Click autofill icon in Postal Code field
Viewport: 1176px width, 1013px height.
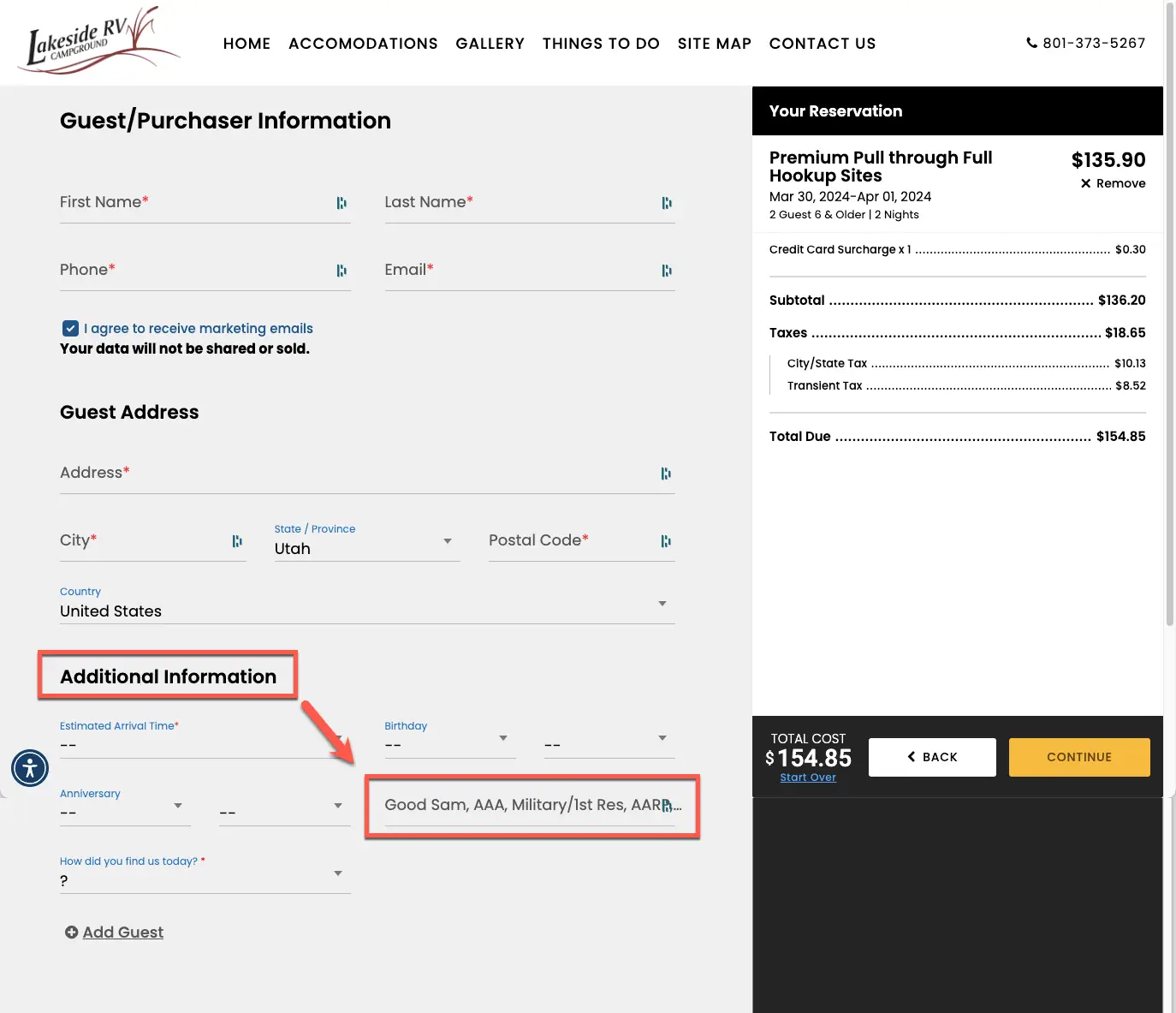pyautogui.click(x=666, y=541)
